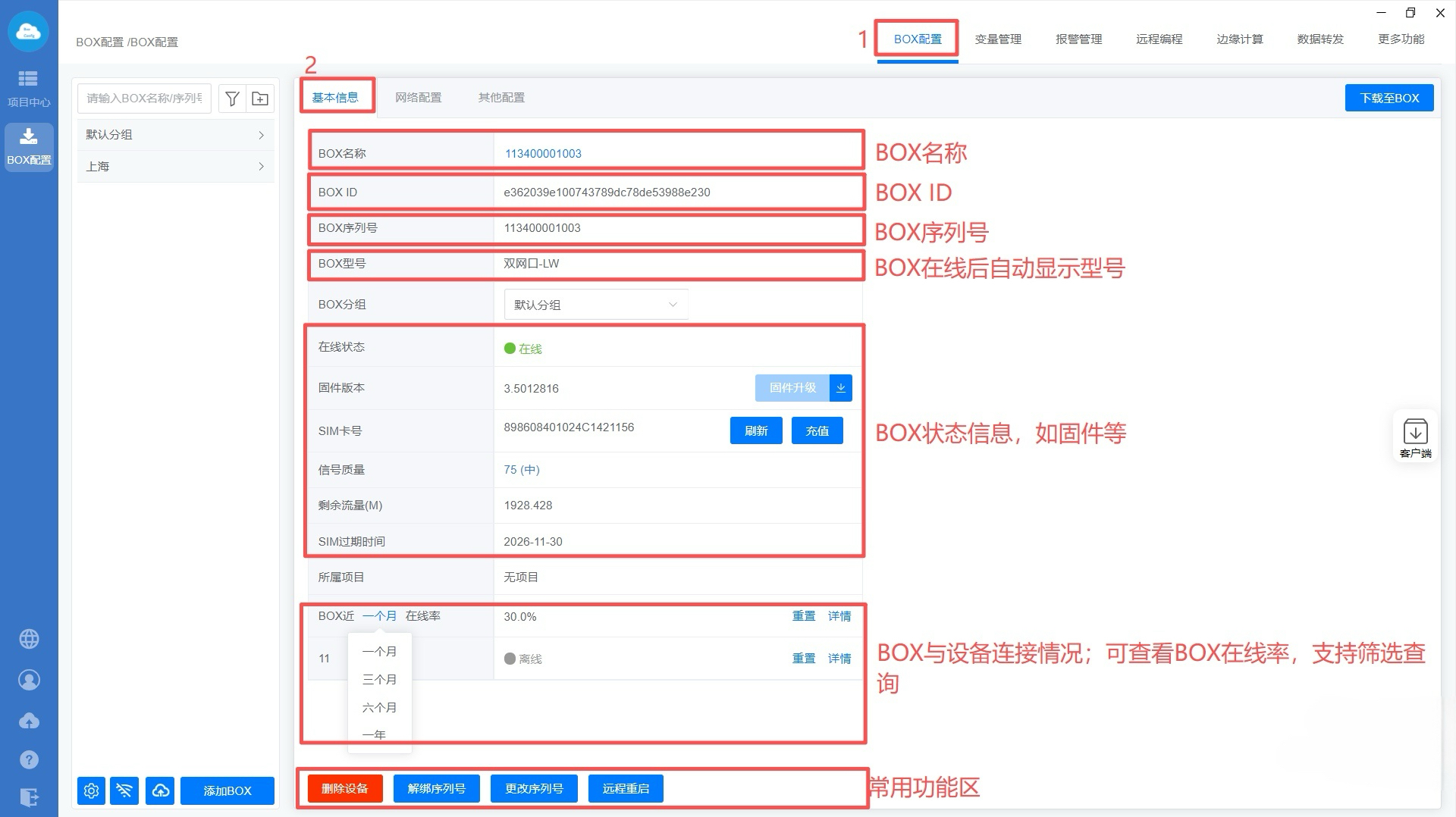The height and width of the screenshot is (817, 1456).
Task: Switch to the 网络配置 tab
Action: pyautogui.click(x=418, y=98)
